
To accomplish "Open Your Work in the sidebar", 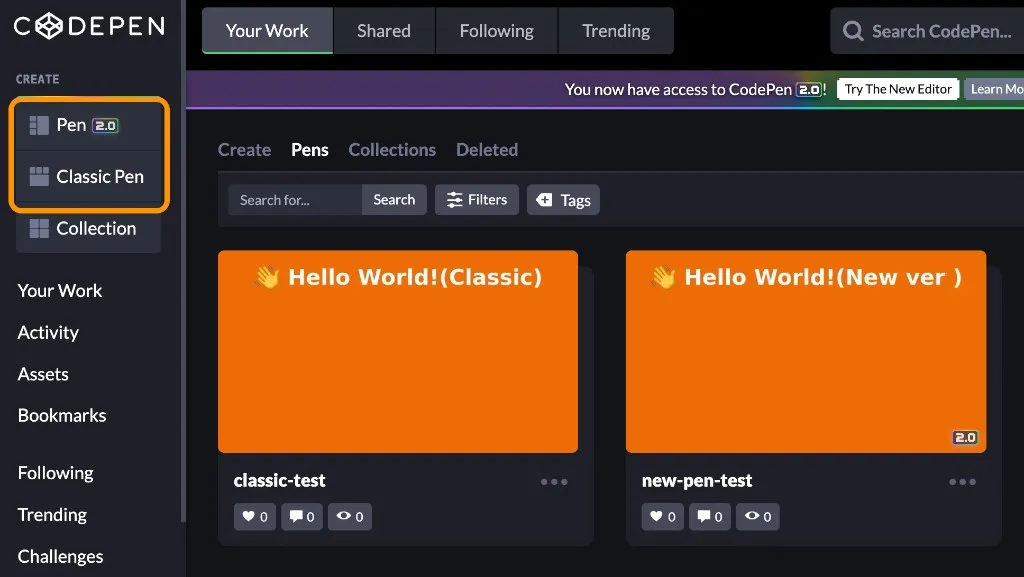I will click(x=59, y=290).
